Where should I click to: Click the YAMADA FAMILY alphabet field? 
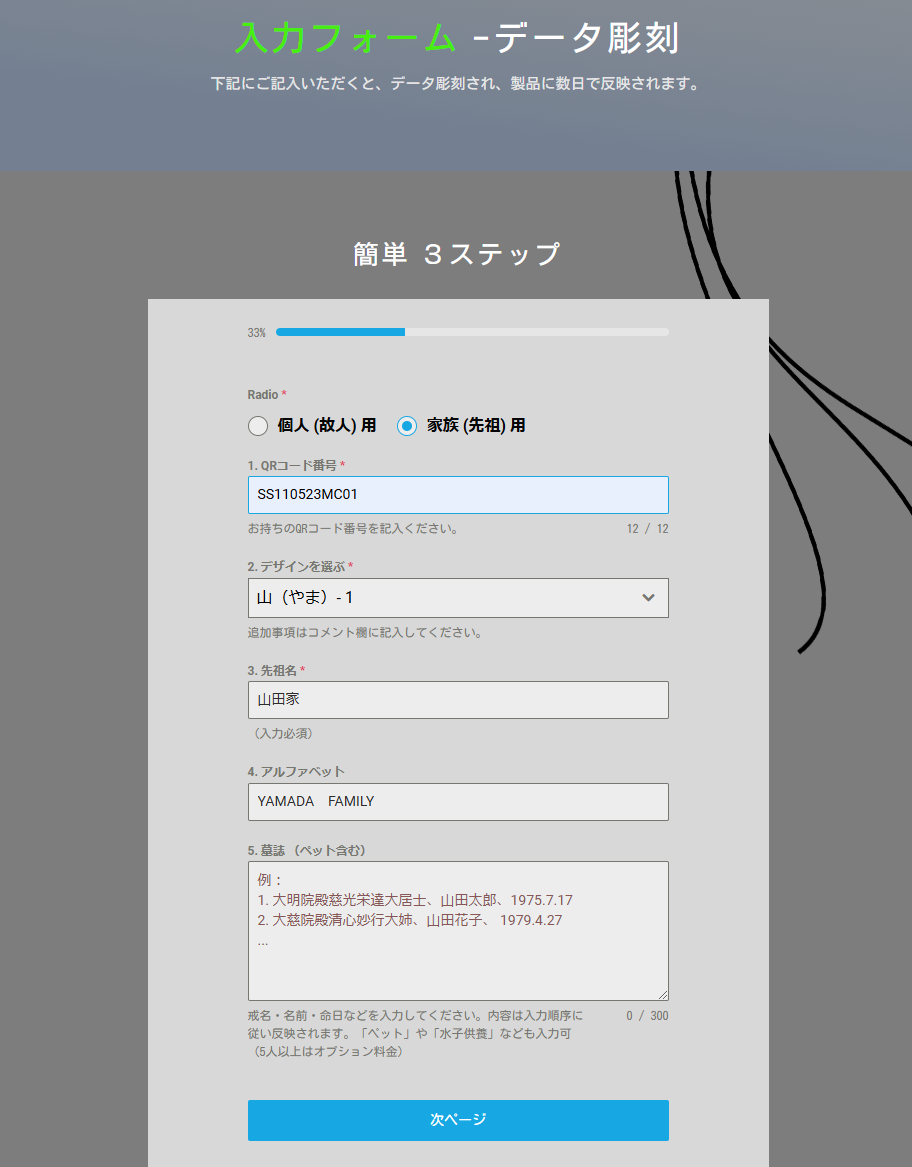458,801
